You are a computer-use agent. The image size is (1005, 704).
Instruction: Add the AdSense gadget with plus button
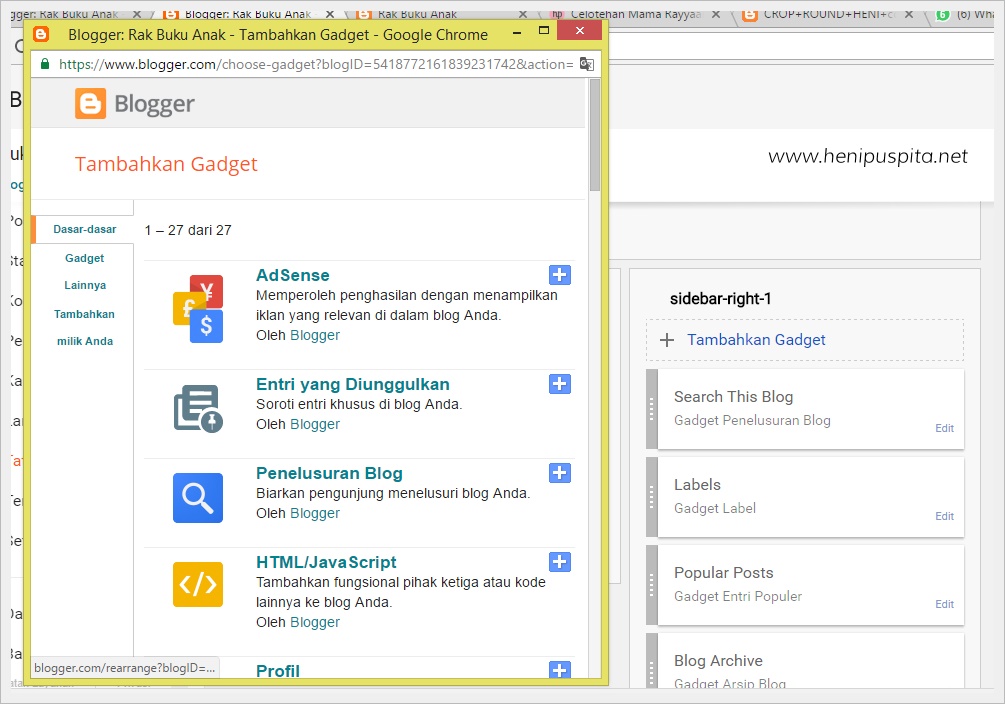560,275
